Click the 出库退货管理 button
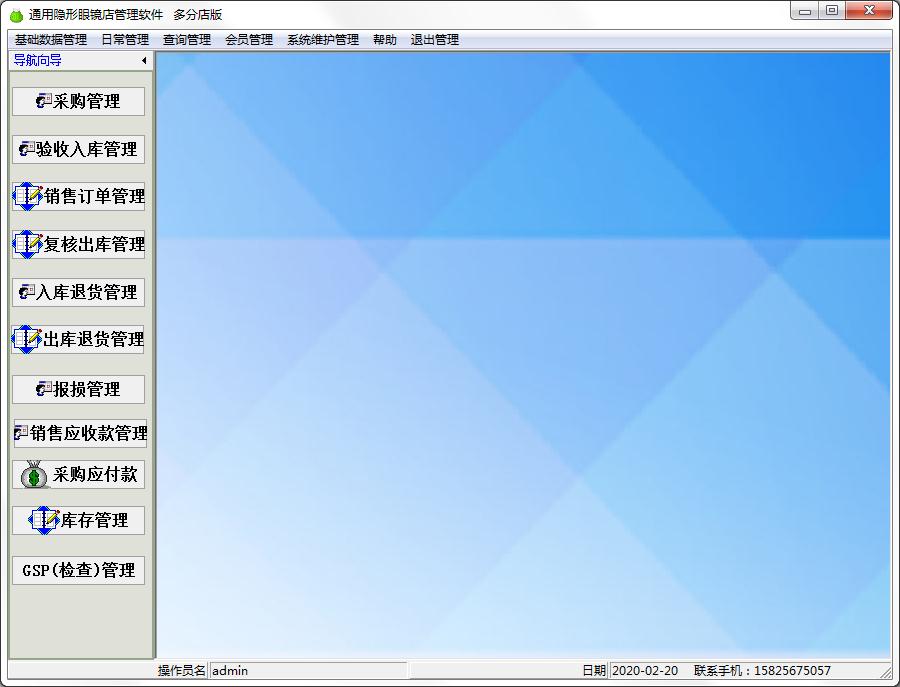The image size is (900, 687). pos(77,339)
